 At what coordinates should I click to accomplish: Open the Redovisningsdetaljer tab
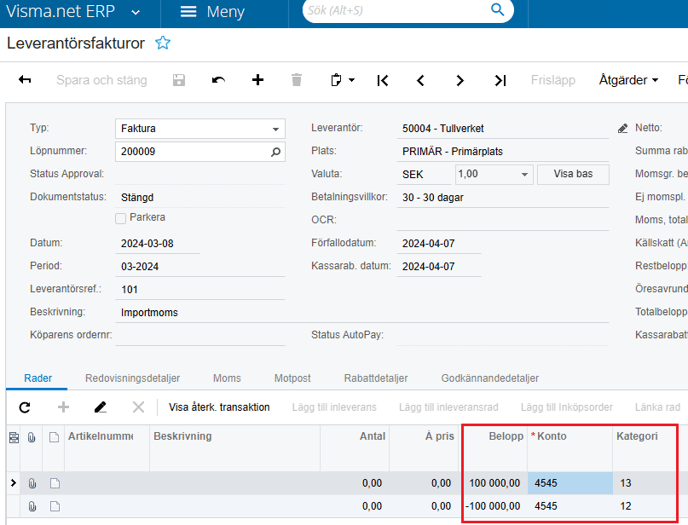(x=133, y=378)
